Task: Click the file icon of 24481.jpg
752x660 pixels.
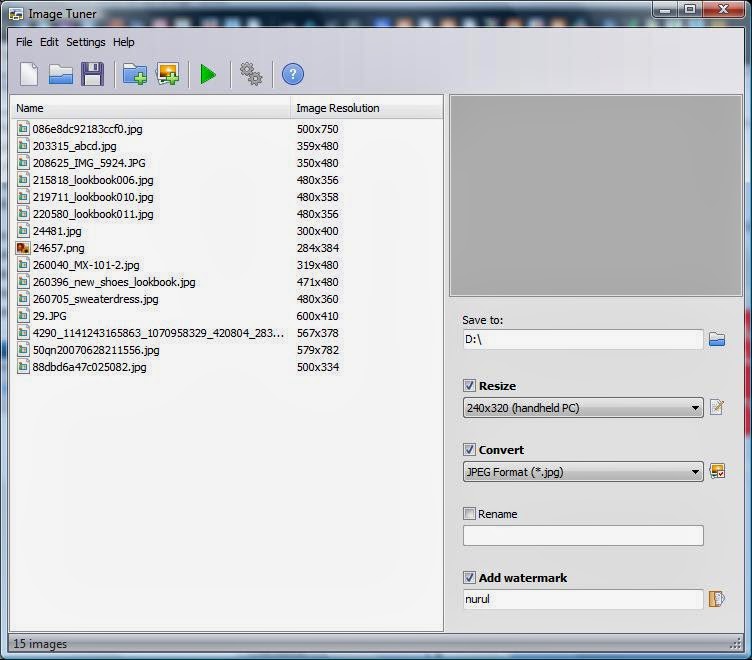Action: point(23,231)
